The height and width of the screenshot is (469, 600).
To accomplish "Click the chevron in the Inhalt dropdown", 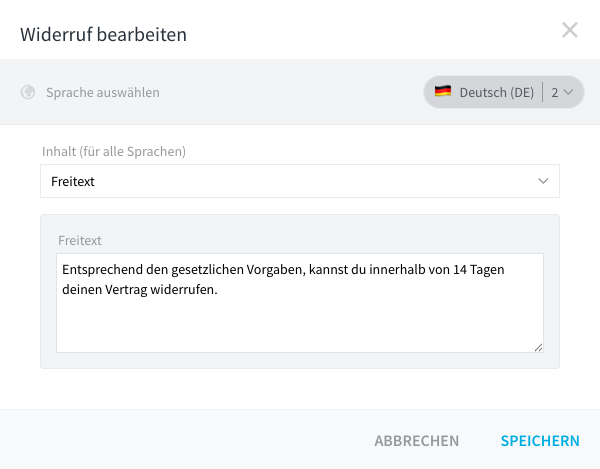I will [x=543, y=181].
